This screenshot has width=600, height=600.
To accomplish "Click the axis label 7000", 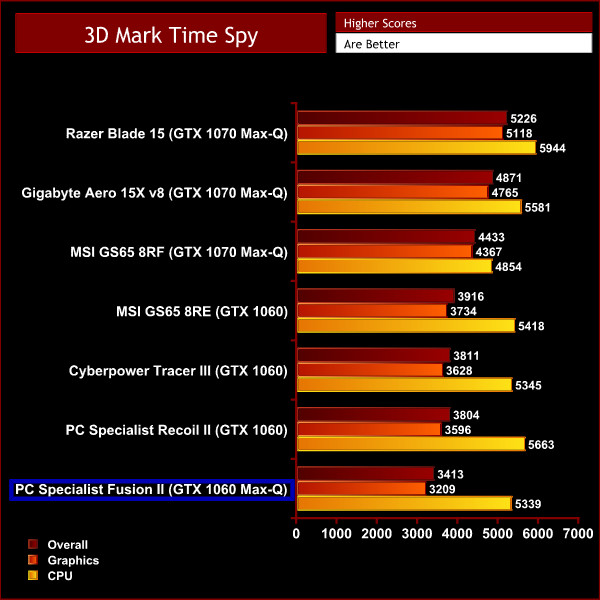I will click(x=578, y=533).
